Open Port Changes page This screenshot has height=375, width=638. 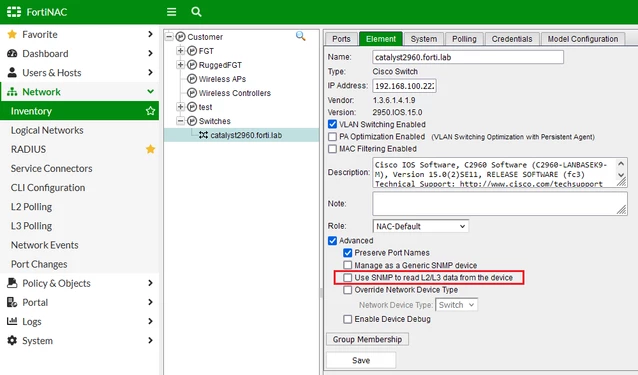coord(39,264)
